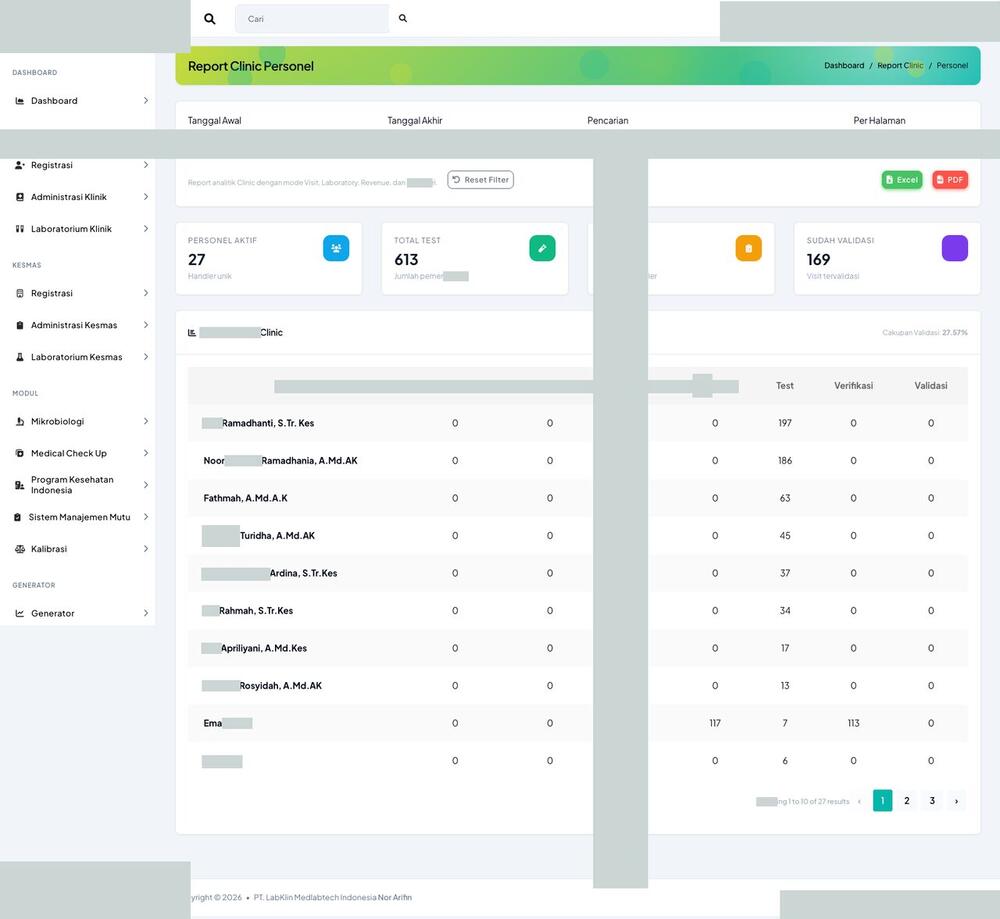The image size is (1000, 919).
Task: Click Klinik Registrasi user-plus icon
Action: [x=20, y=165]
